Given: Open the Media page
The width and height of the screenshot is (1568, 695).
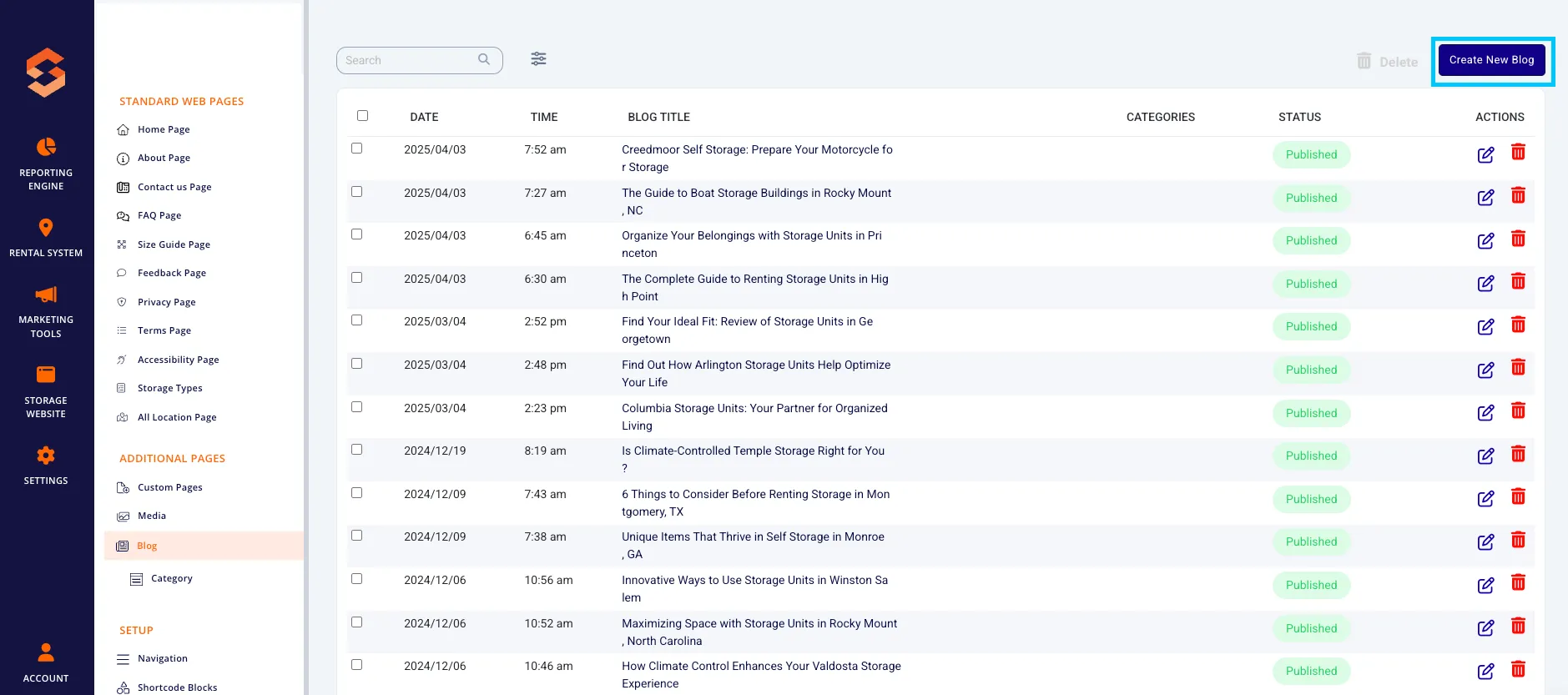Looking at the screenshot, I should click(151, 516).
